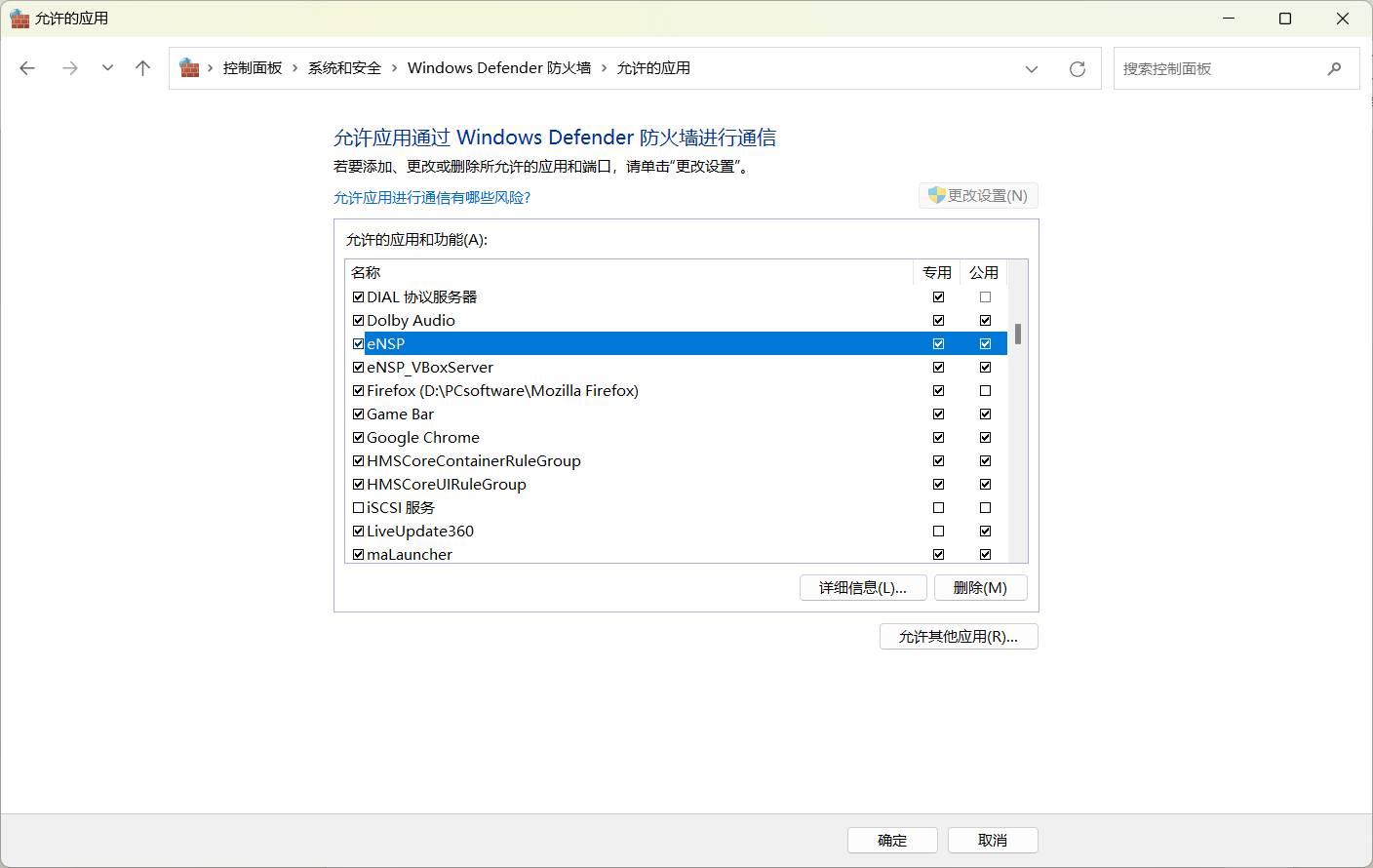This screenshot has width=1373, height=868.
Task: Enable 专用 checkbox for LiveUpdate360
Action: pos(938,532)
